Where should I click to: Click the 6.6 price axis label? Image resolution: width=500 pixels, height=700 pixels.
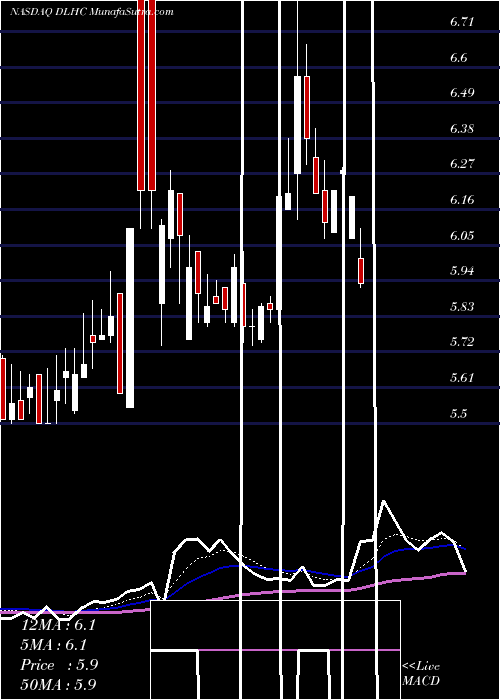click(x=458, y=57)
